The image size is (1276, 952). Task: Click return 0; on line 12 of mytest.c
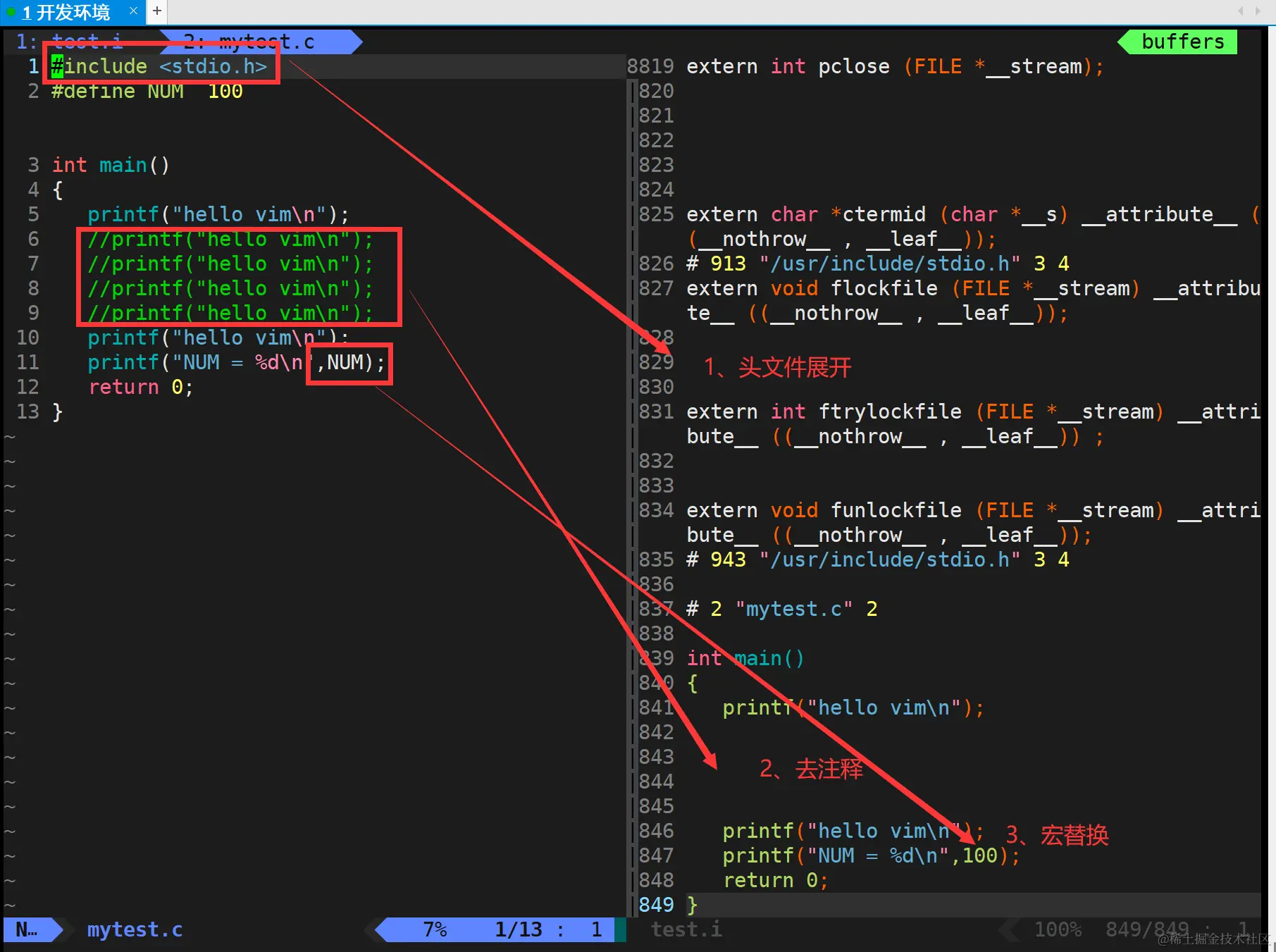(x=141, y=387)
